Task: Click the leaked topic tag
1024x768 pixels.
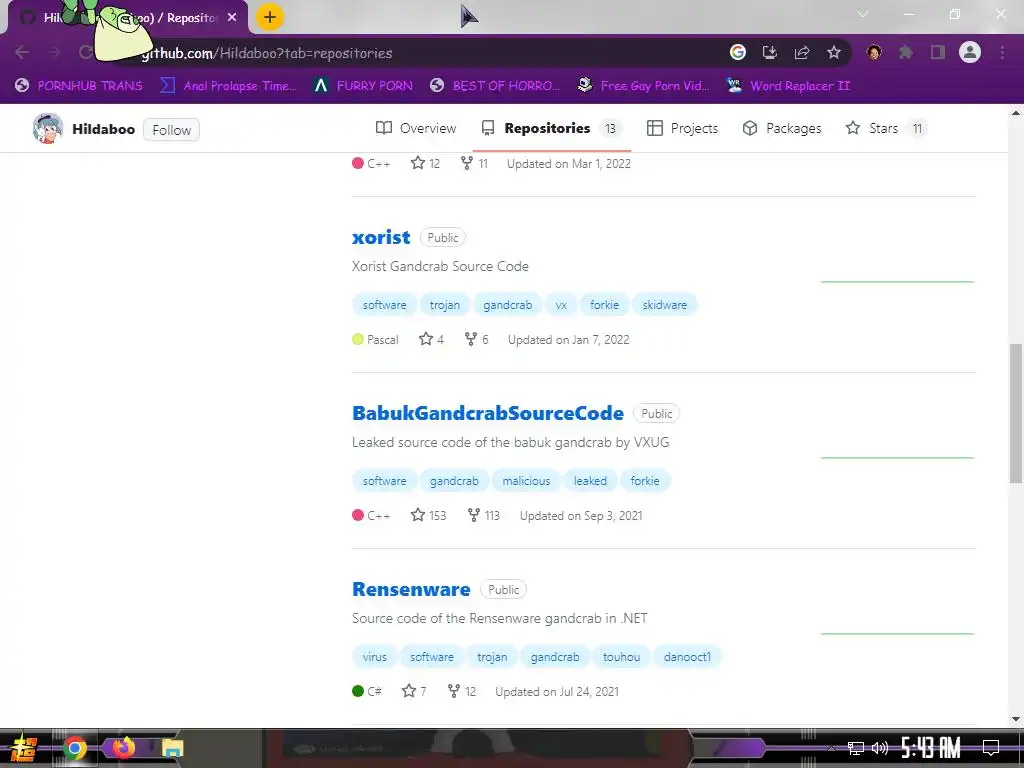Action: [590, 481]
